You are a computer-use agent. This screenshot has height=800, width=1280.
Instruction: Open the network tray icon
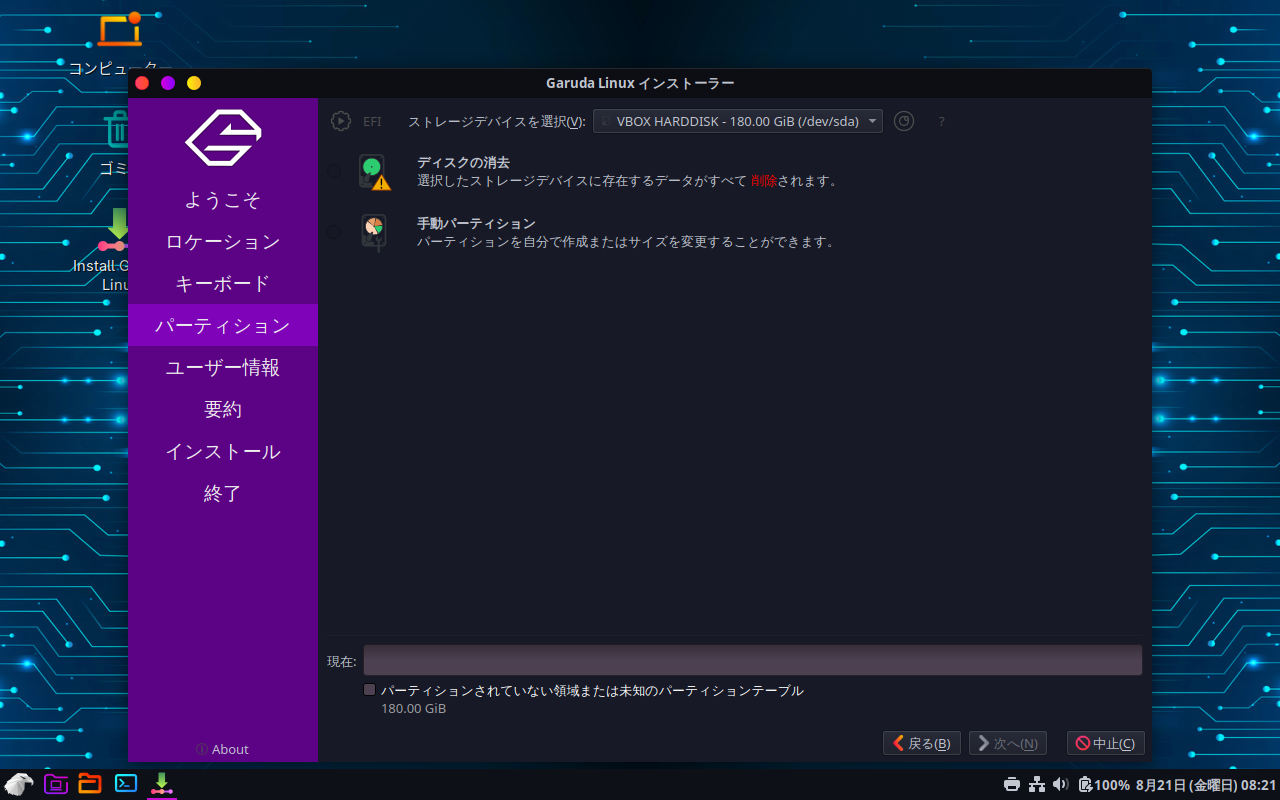(x=1037, y=785)
